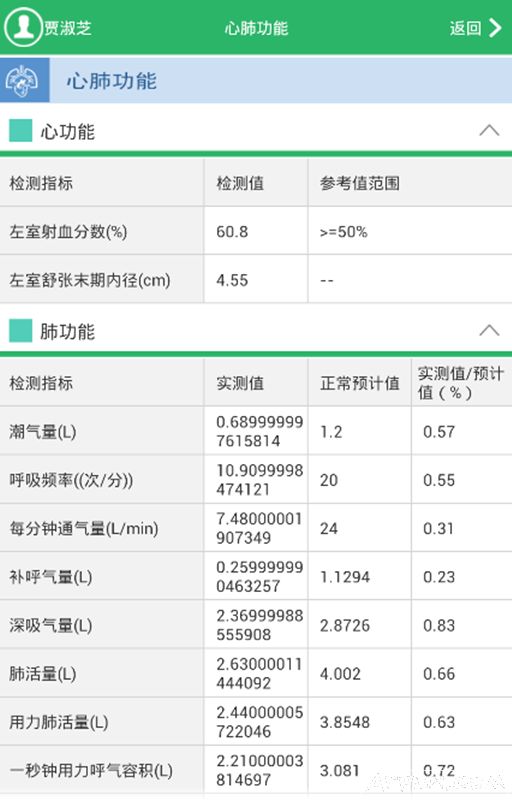Click the teal square beside 肺功能
This screenshot has width=512, height=800.
(20, 331)
